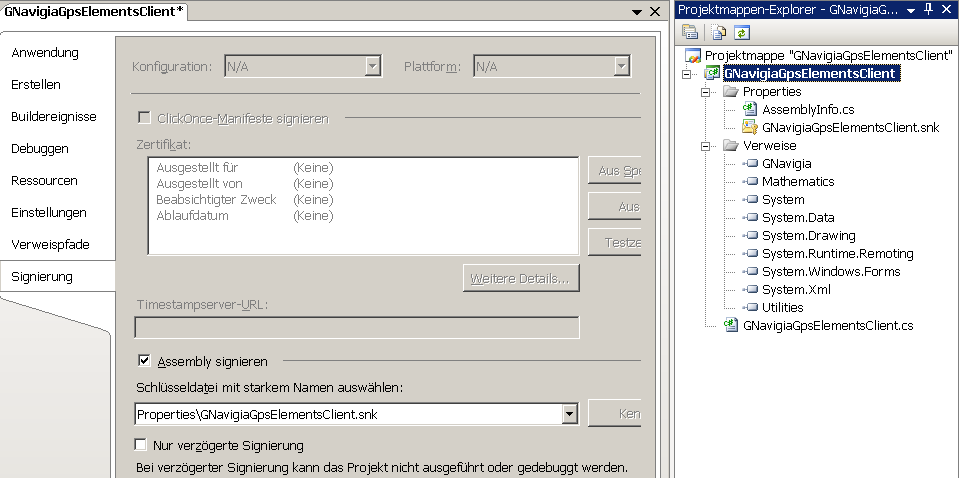Click the System.Data reference icon
The width and height of the screenshot is (959, 478).
tap(750, 218)
